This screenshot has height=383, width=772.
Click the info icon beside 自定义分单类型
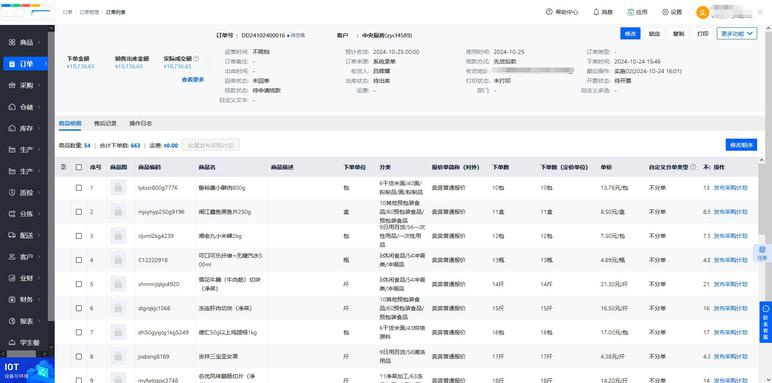(x=693, y=167)
